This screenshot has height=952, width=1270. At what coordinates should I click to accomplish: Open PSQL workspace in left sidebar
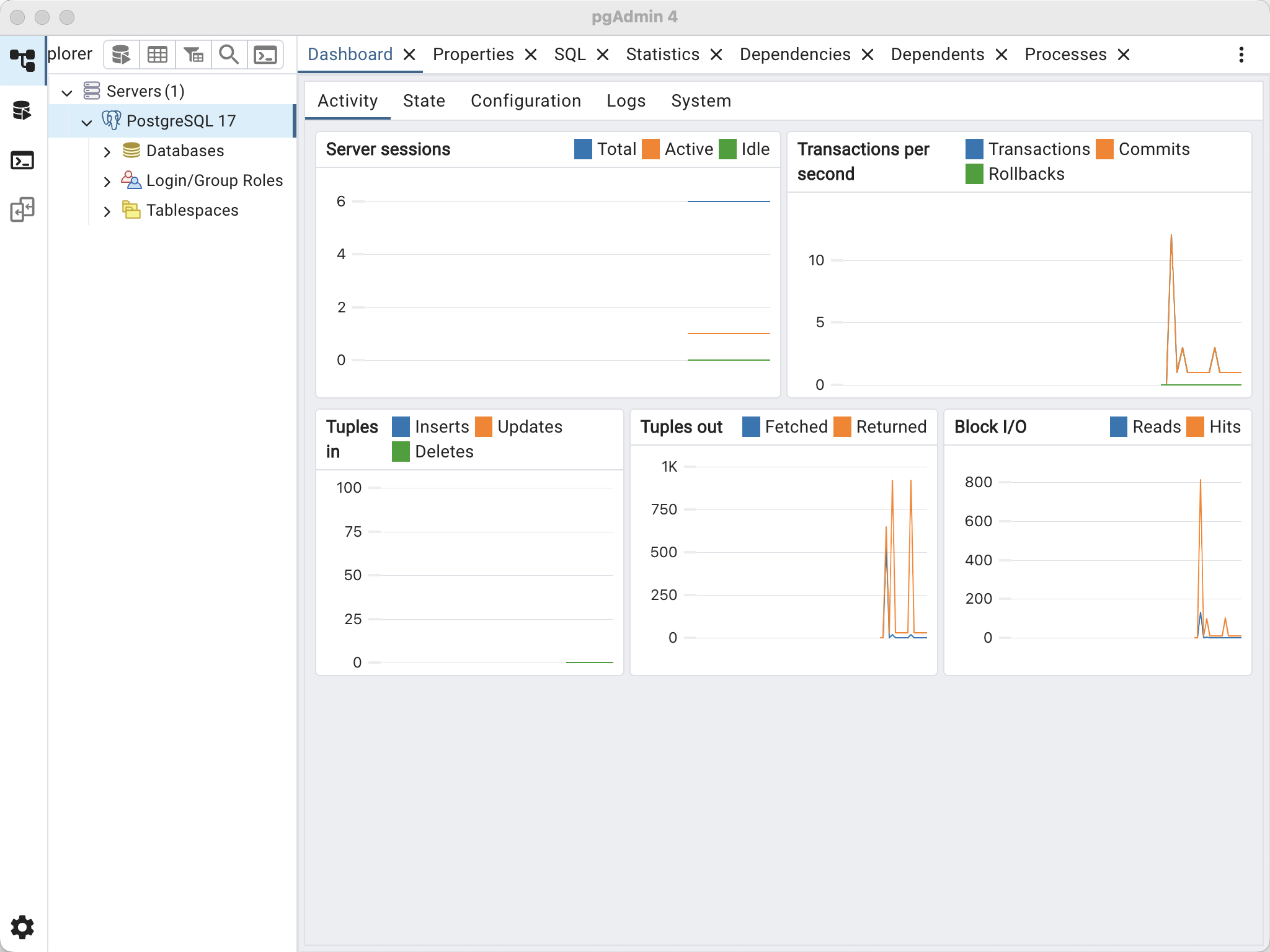pos(22,161)
